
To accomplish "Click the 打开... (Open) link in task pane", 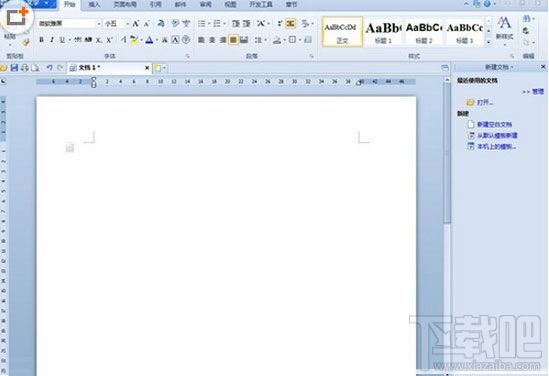I will coord(485,102).
